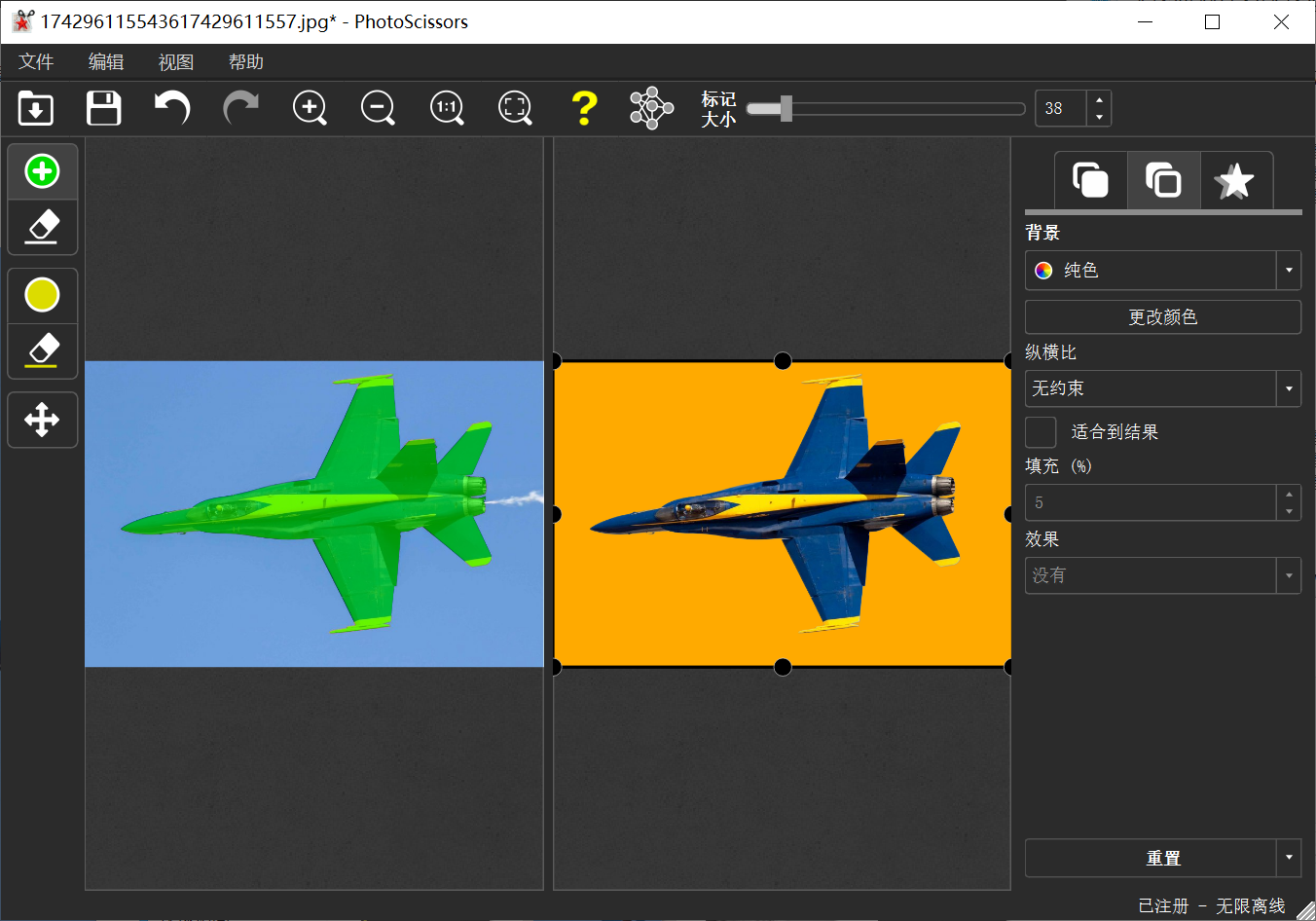
Task: Select the yellow marker tool
Action: [x=42, y=295]
